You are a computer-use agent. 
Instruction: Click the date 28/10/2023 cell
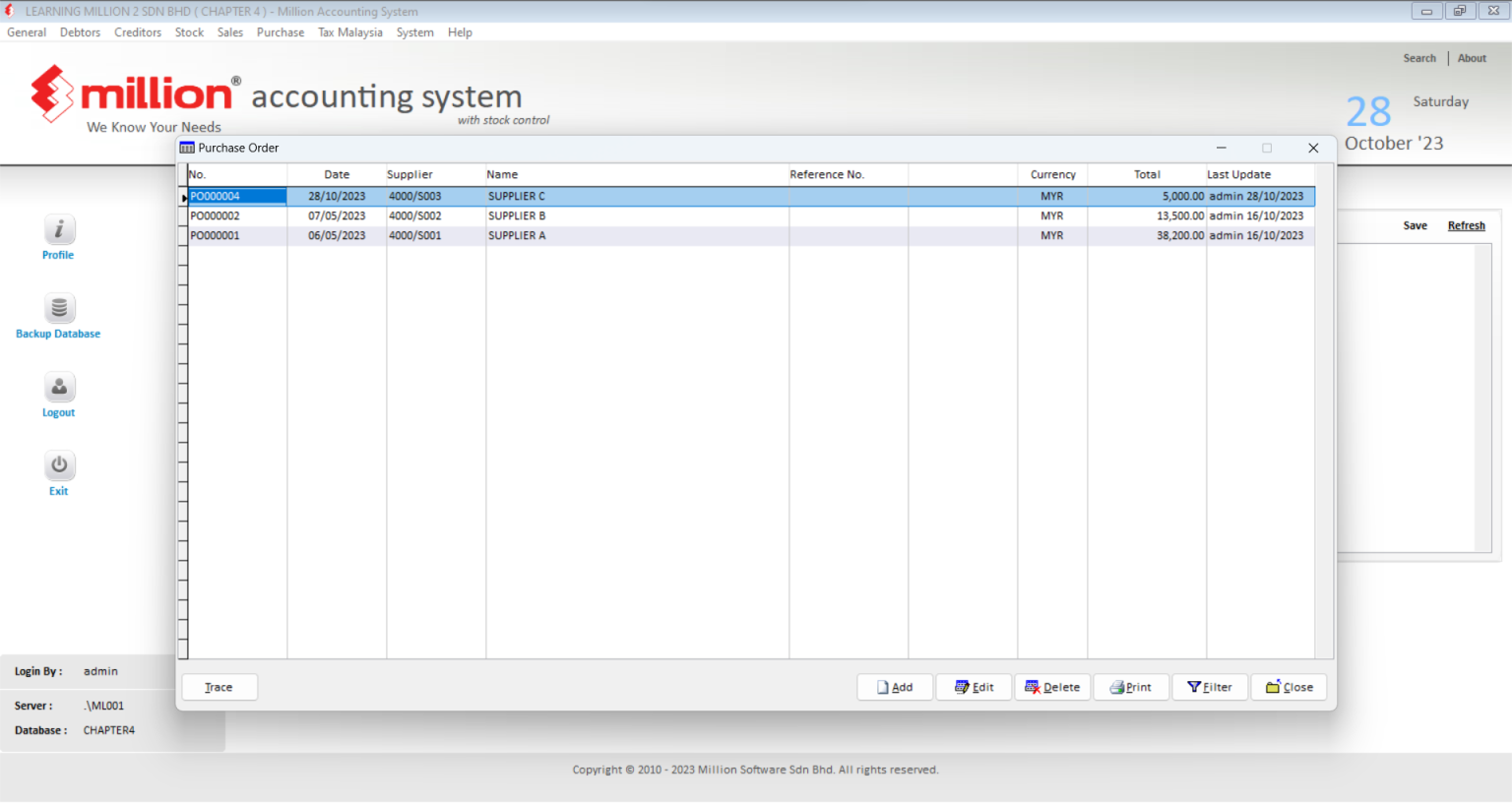[337, 196]
